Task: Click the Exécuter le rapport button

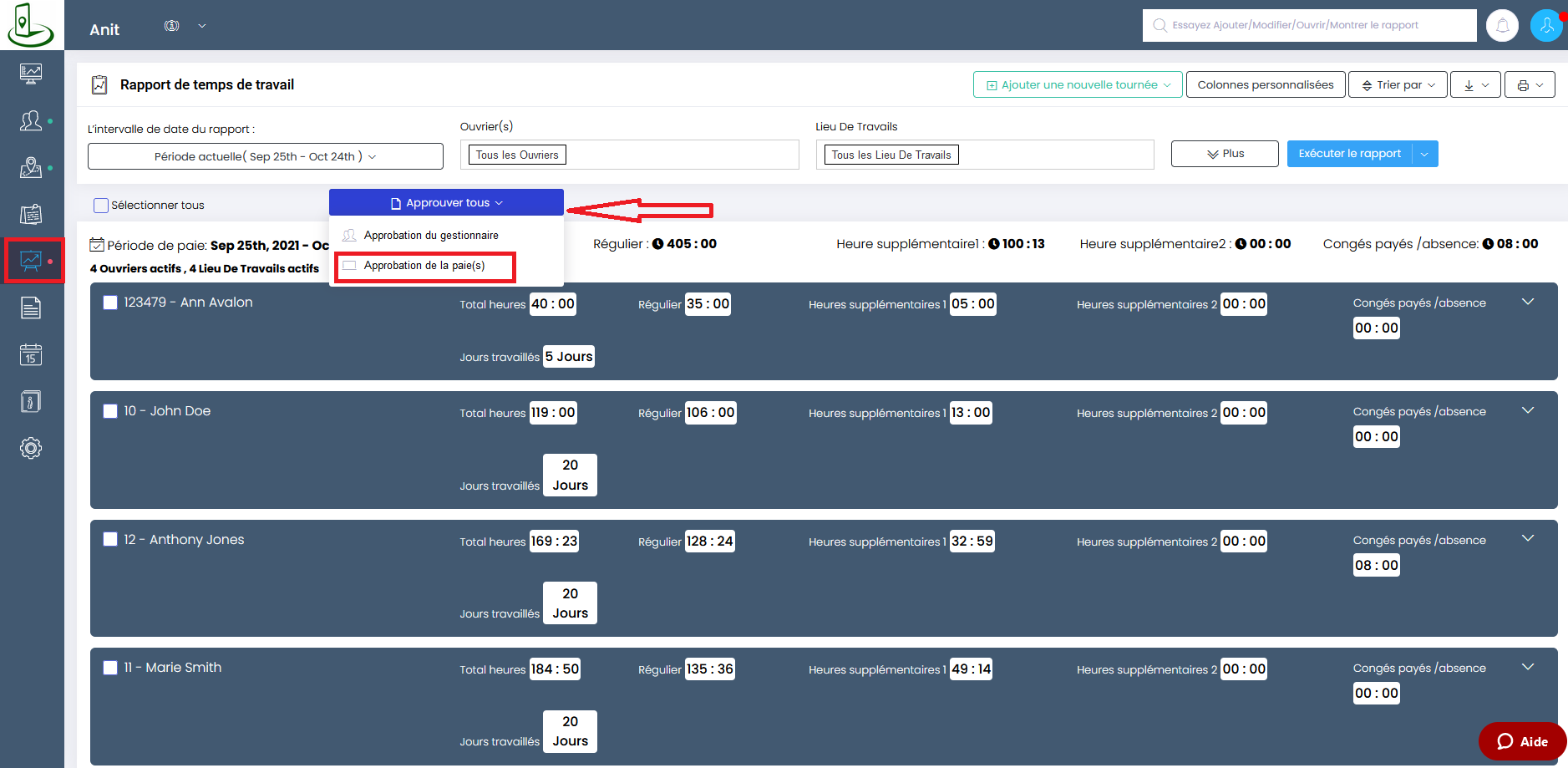Action: point(1349,154)
